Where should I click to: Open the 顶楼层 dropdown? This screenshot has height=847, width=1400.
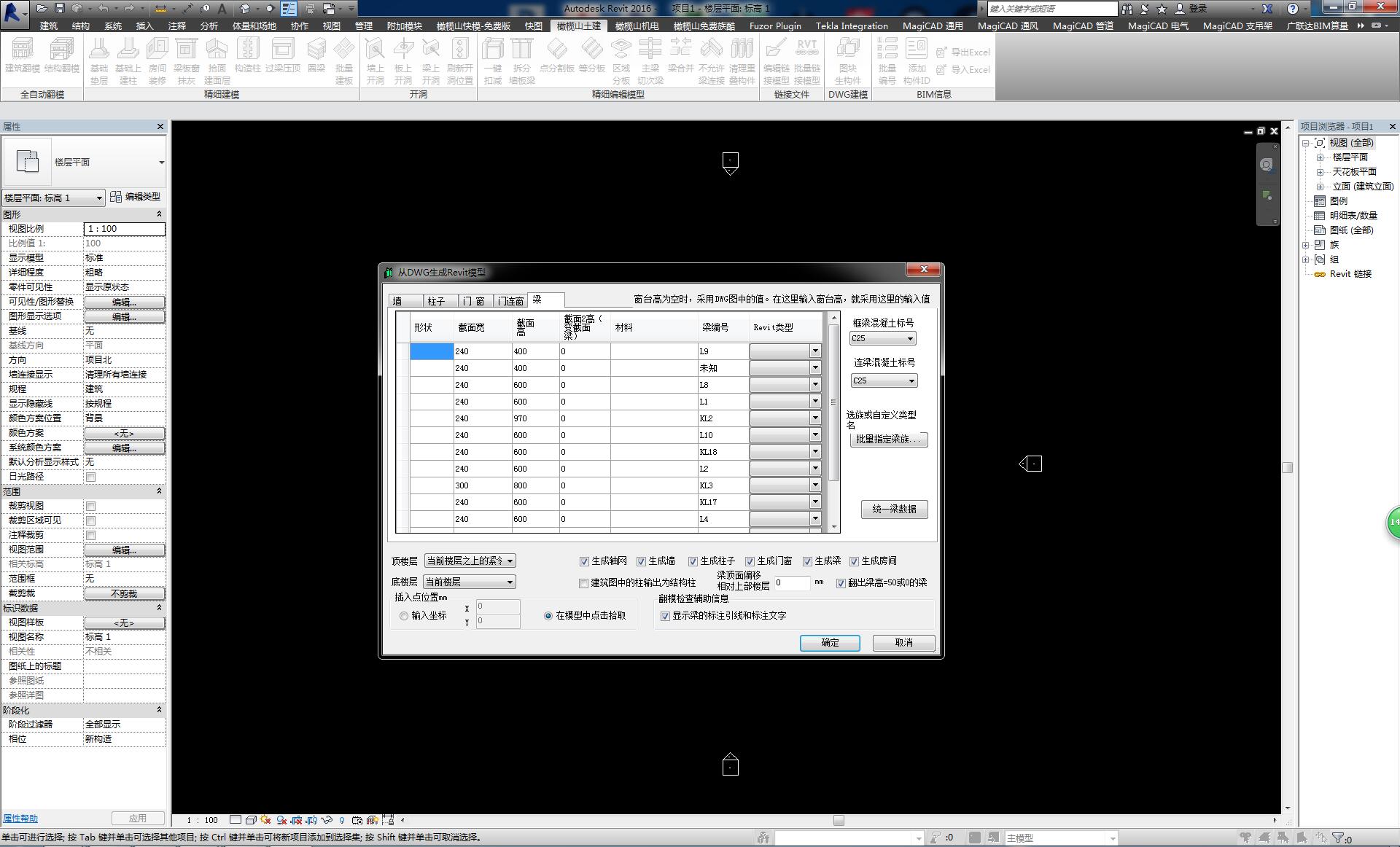470,561
